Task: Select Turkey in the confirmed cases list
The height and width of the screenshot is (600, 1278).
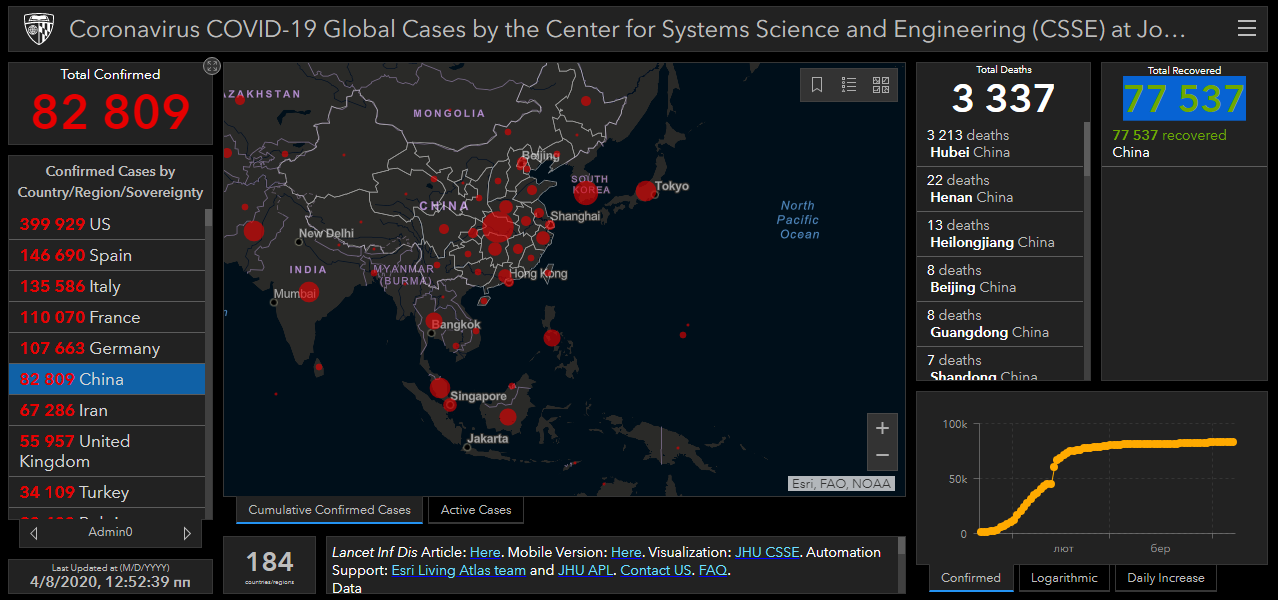Action: coord(107,492)
